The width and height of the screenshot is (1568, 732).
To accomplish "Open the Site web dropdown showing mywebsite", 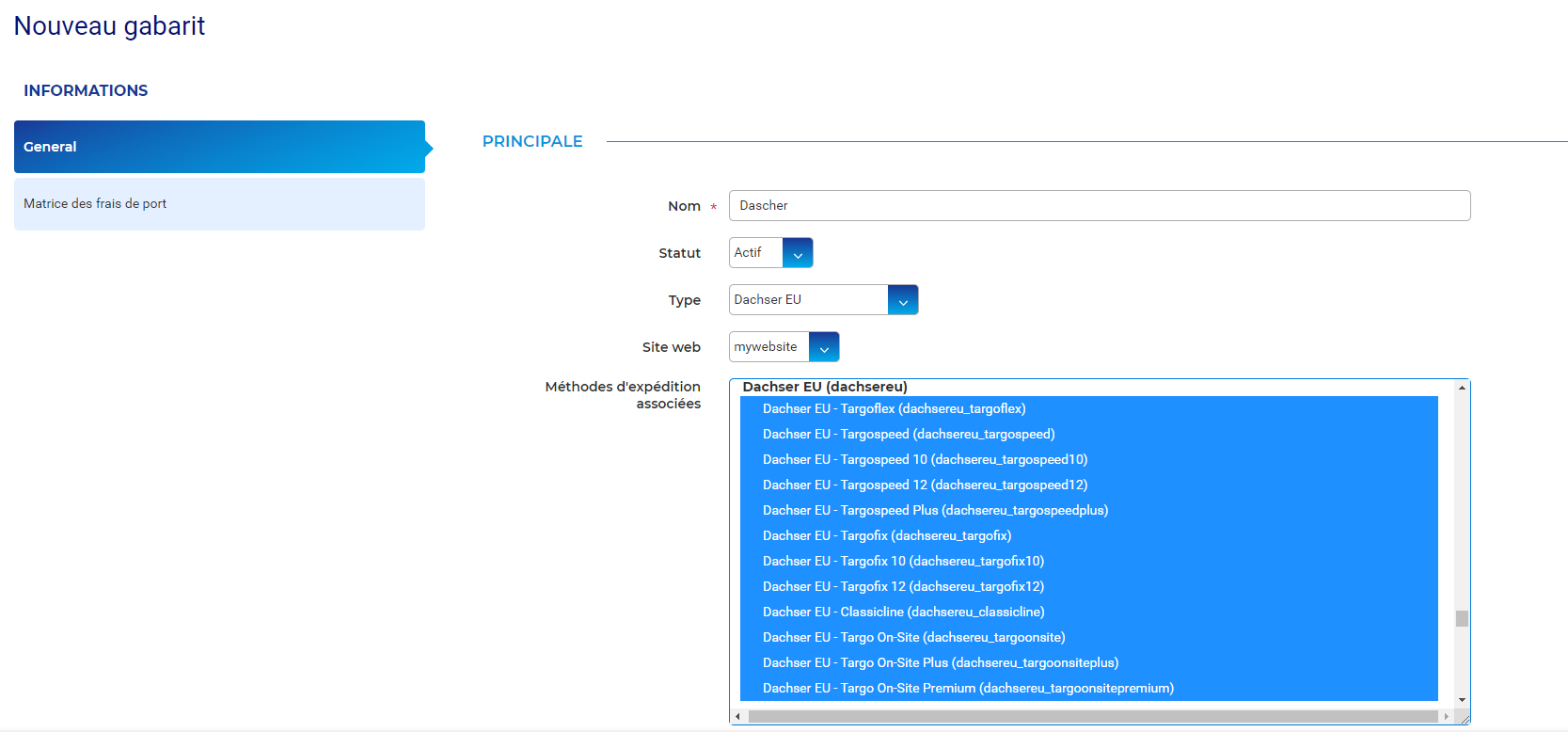I will tap(784, 347).
